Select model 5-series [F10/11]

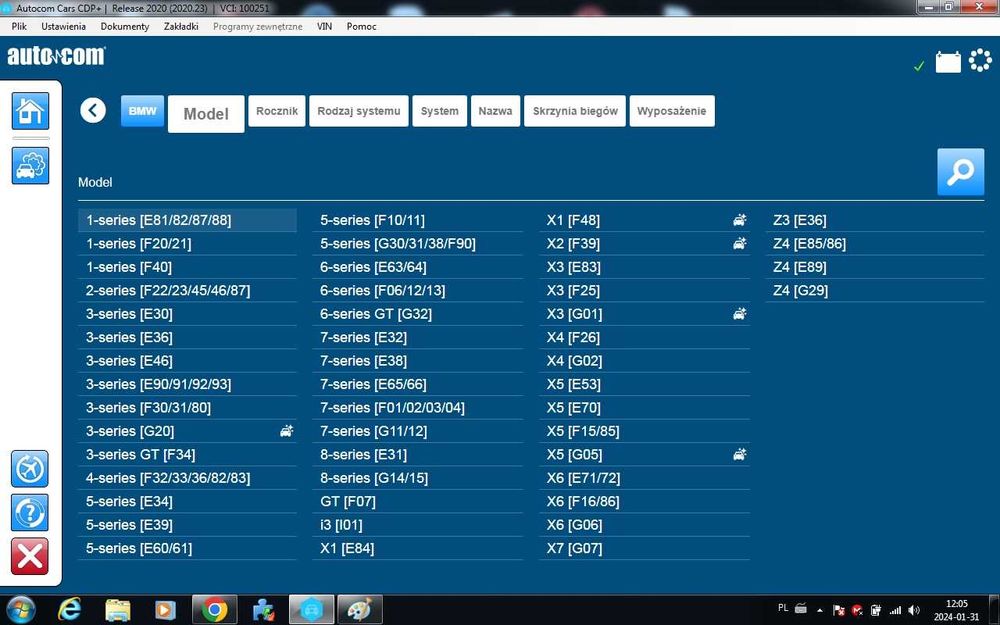coord(418,220)
